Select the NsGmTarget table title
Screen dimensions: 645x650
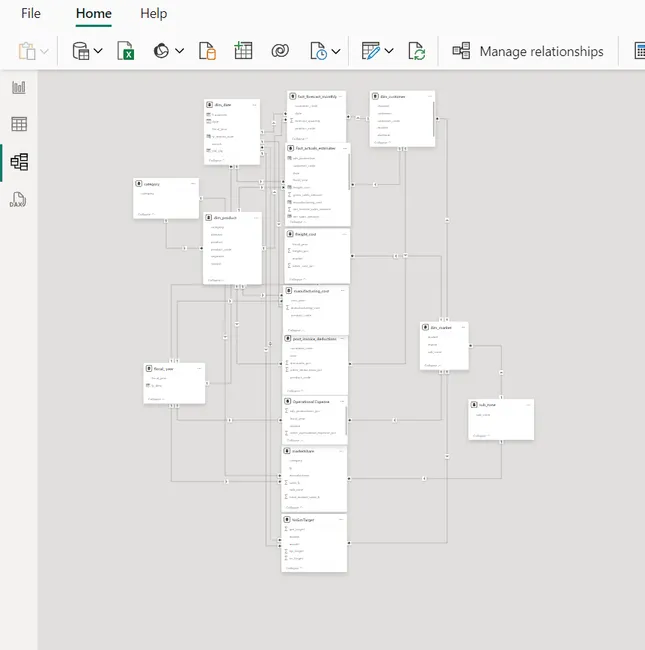tap(303, 519)
